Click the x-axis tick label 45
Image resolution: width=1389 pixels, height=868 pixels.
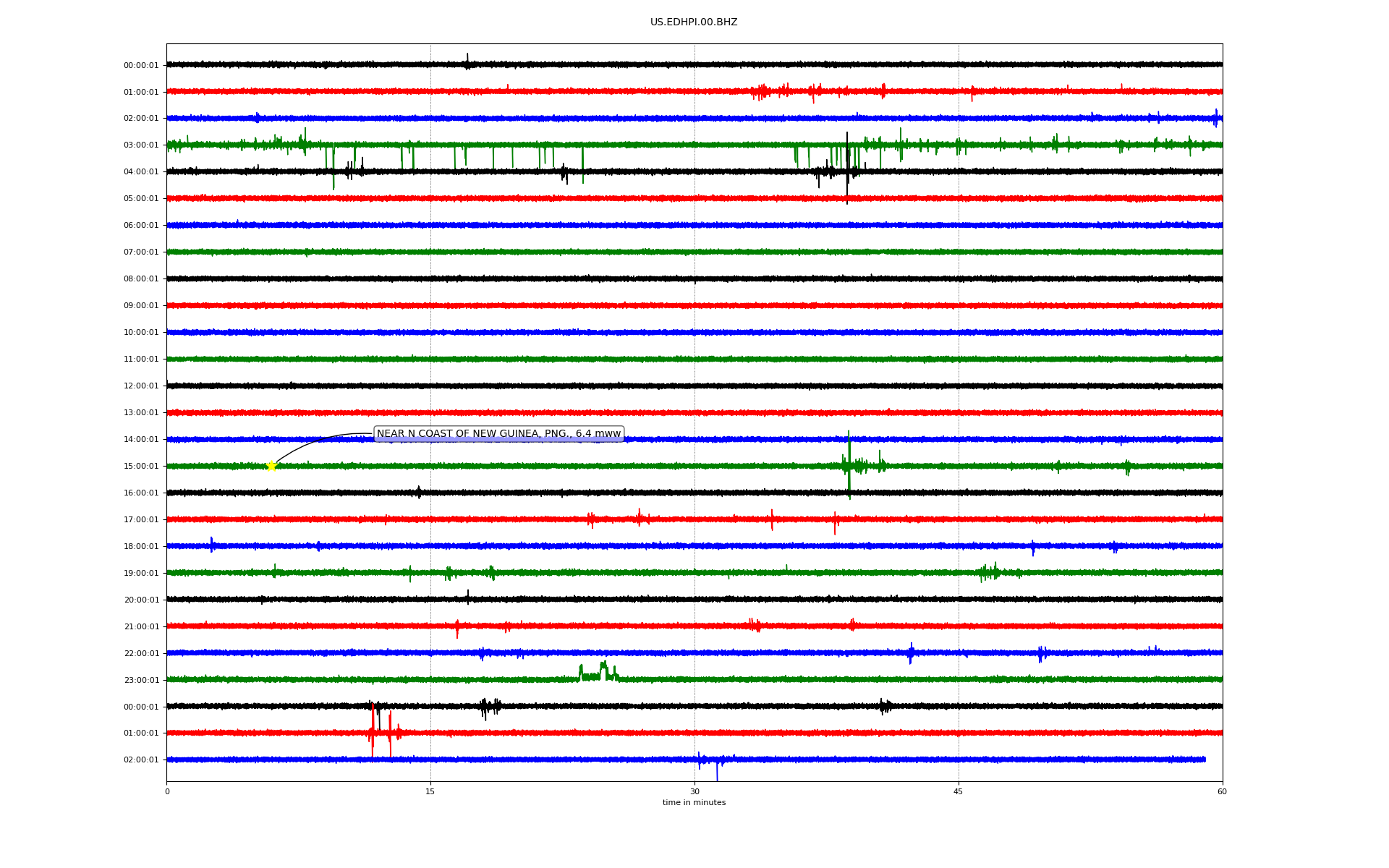point(959,792)
